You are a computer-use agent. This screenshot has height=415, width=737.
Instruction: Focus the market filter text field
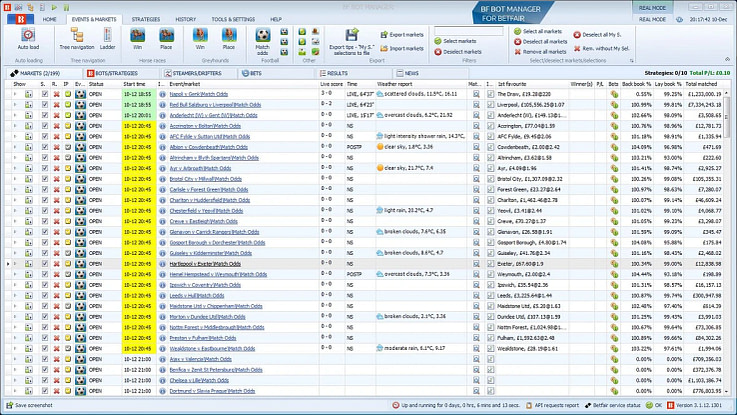(x=469, y=31)
